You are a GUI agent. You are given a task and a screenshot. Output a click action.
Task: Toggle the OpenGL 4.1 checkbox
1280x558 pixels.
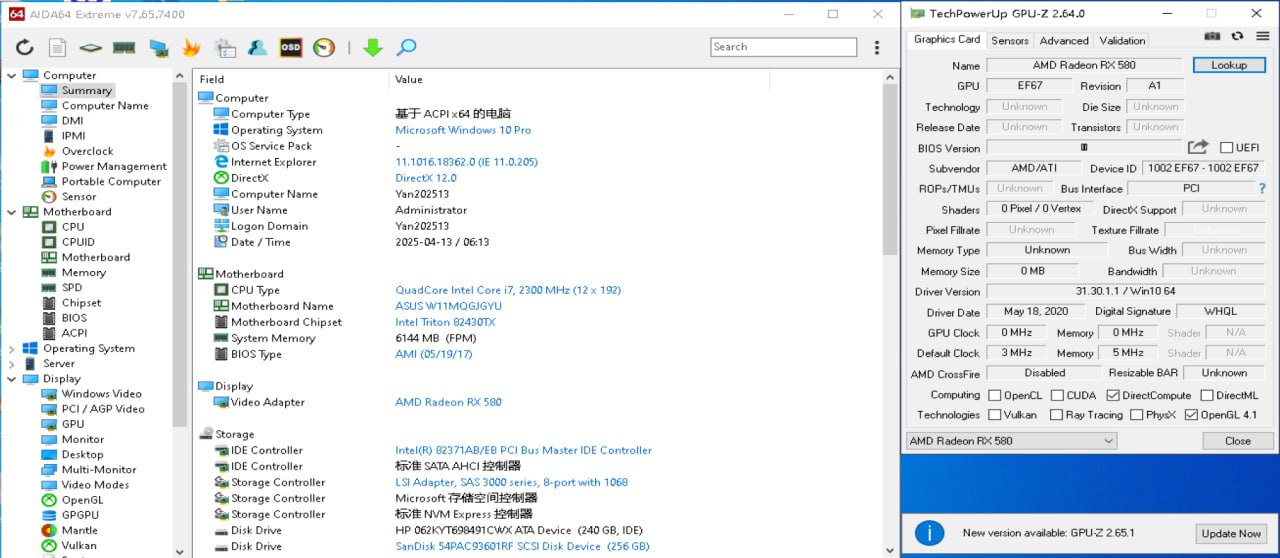coord(1190,414)
